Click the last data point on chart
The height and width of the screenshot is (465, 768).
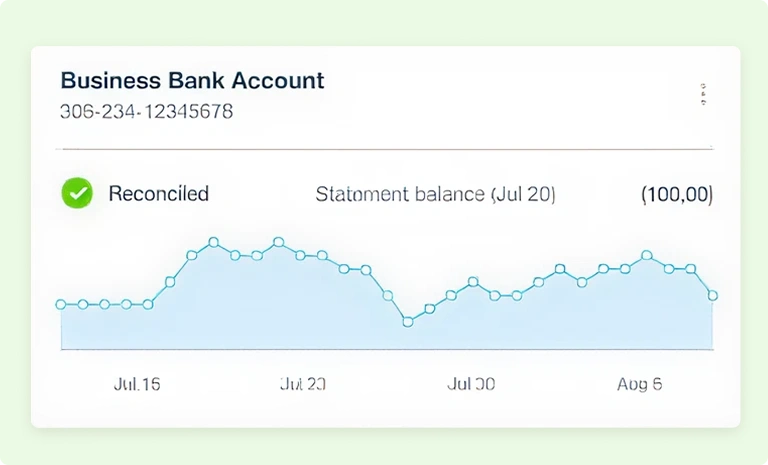pyautogui.click(x=713, y=295)
